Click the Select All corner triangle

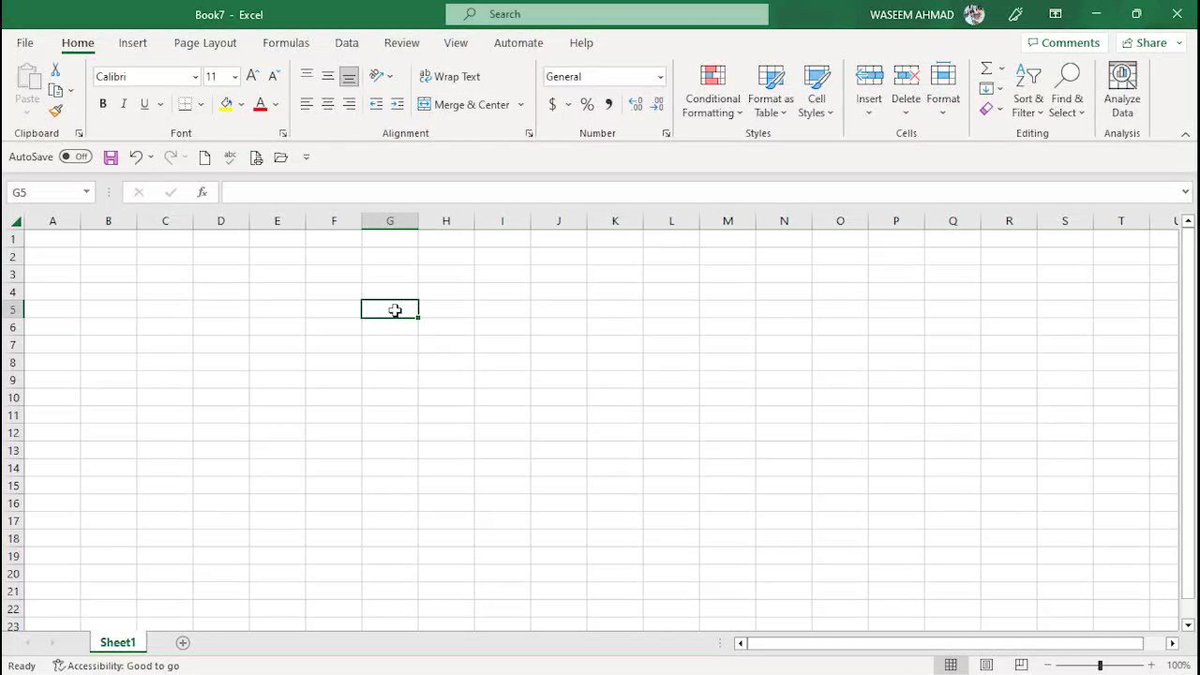pos(16,222)
